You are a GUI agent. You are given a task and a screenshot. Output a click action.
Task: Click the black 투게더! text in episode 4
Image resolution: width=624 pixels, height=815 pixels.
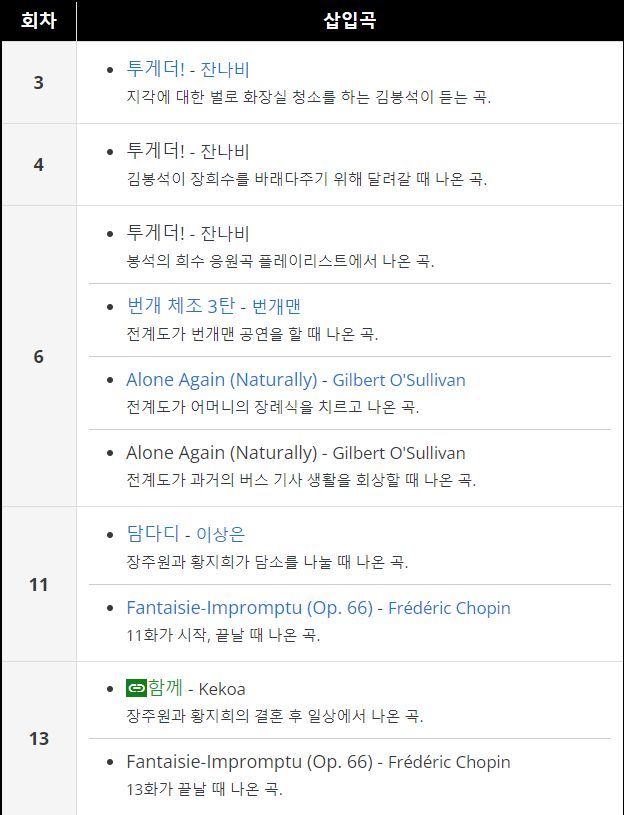155,151
